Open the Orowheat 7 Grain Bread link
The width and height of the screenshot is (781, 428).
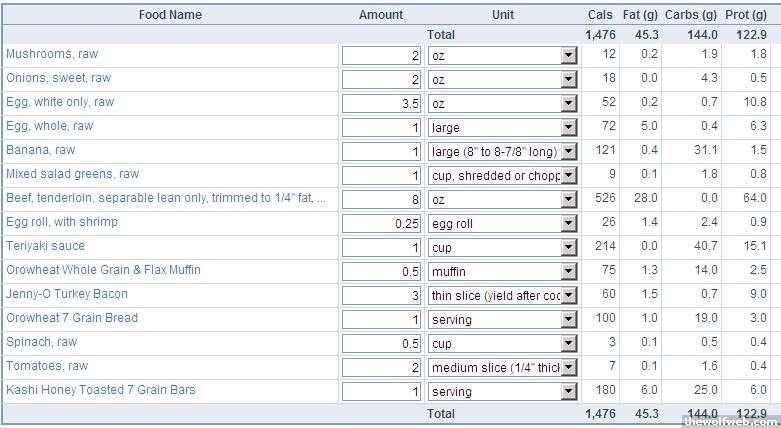coord(72,318)
